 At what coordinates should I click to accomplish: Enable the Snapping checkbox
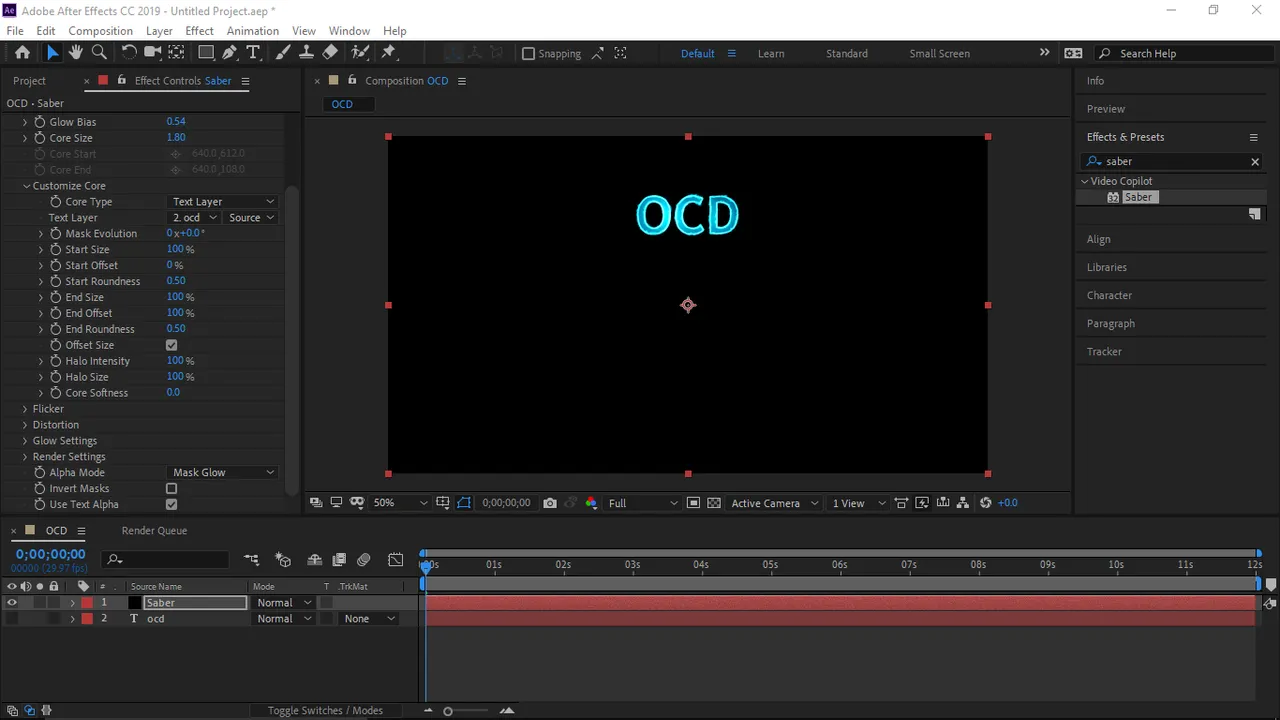(528, 53)
